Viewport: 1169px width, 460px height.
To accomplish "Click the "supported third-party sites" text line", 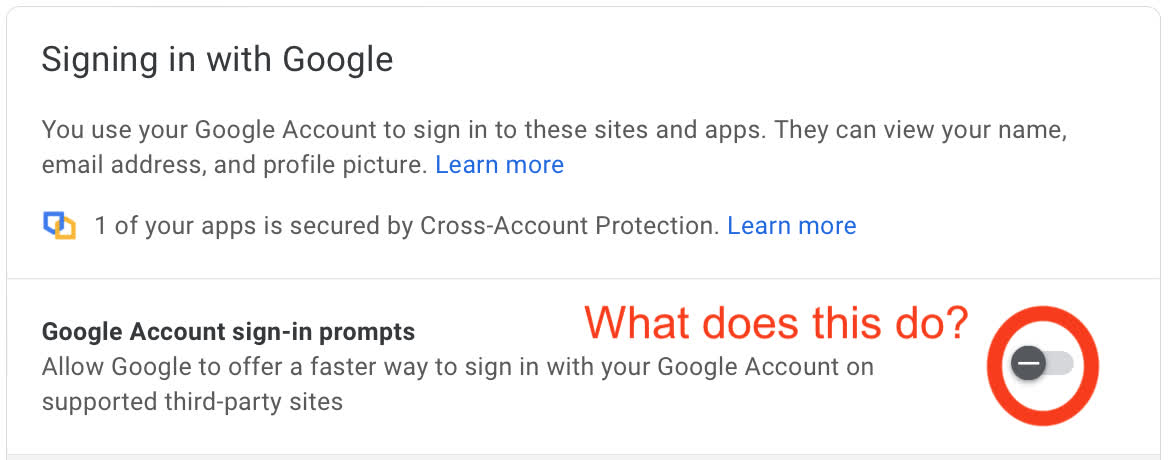I will (x=192, y=402).
